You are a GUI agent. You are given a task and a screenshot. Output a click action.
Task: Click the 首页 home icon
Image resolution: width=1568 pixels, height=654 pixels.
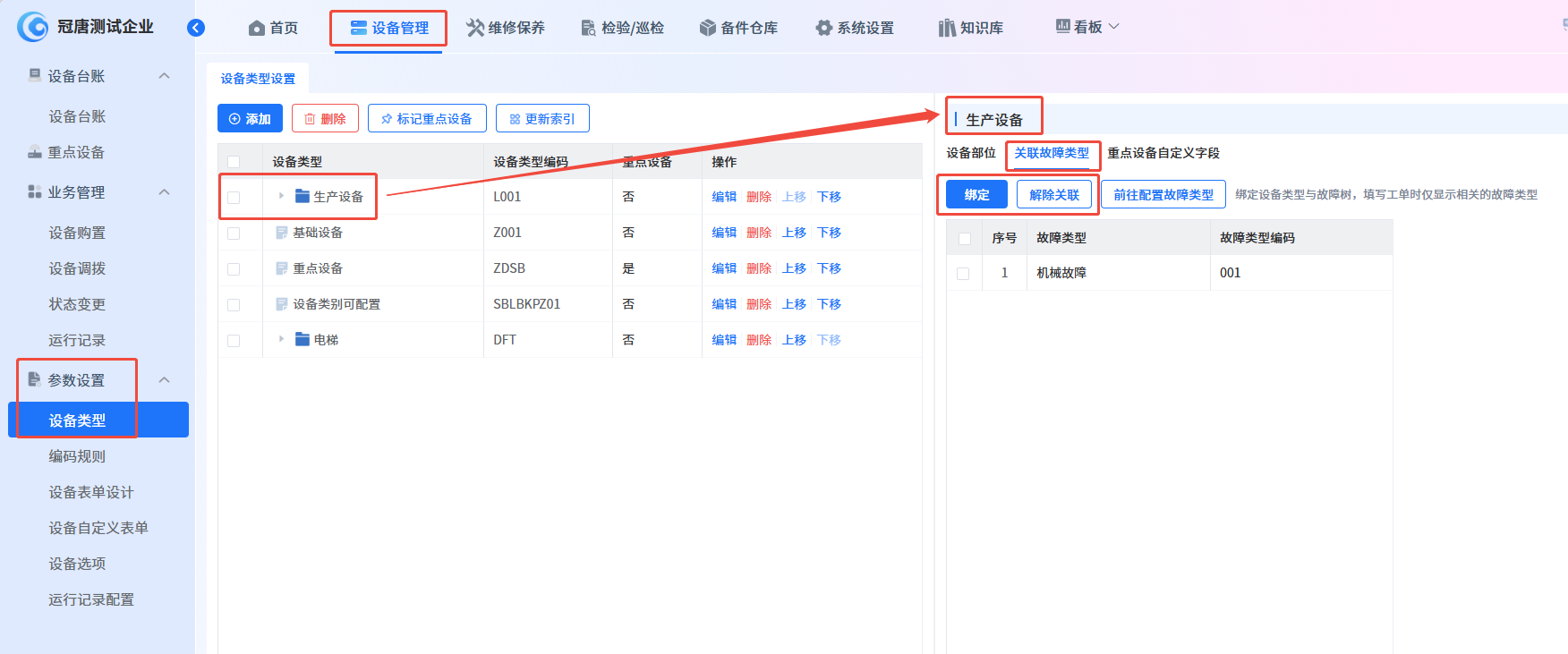[x=257, y=28]
